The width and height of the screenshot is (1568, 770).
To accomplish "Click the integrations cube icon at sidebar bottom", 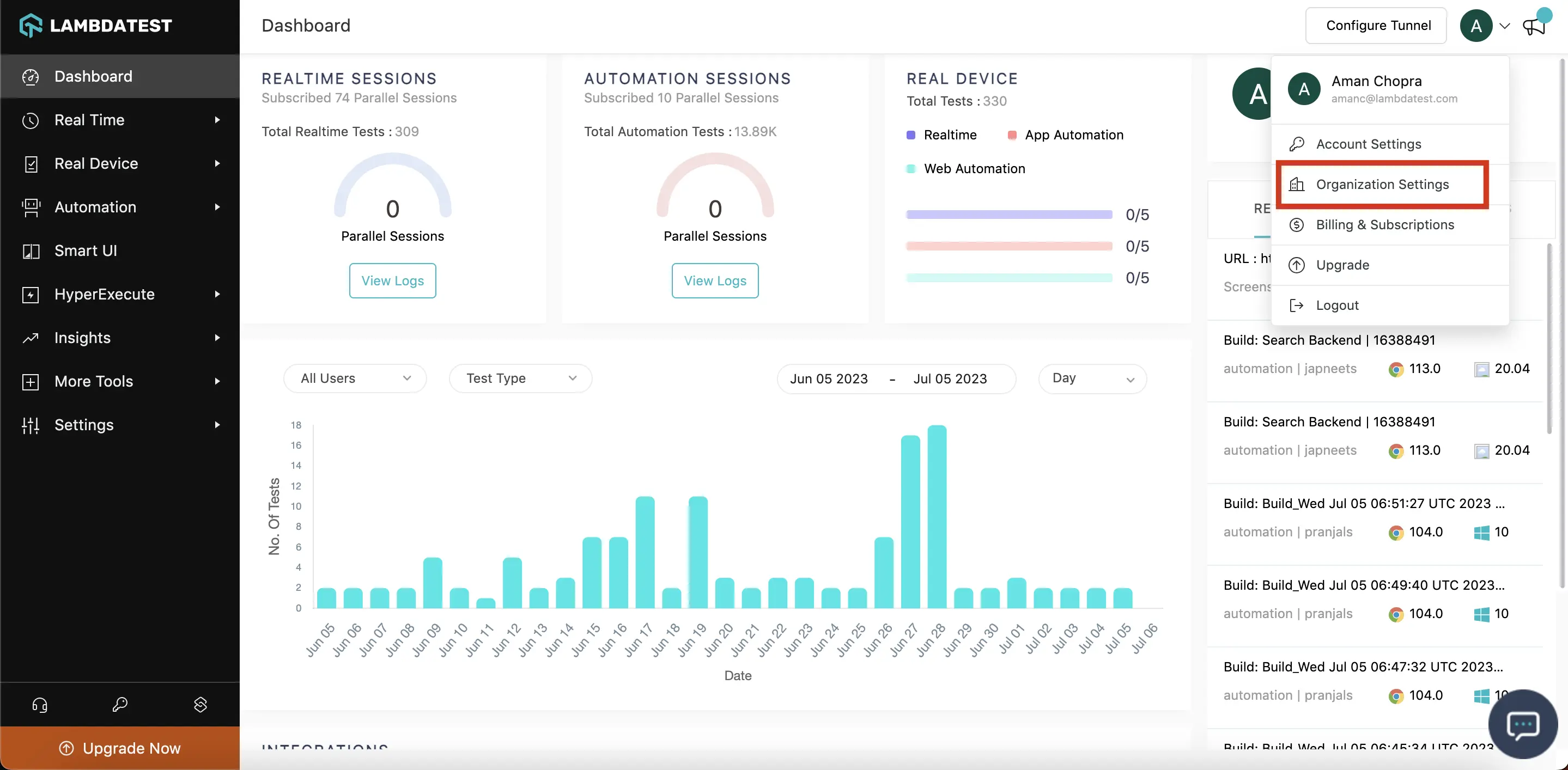I will coord(200,704).
